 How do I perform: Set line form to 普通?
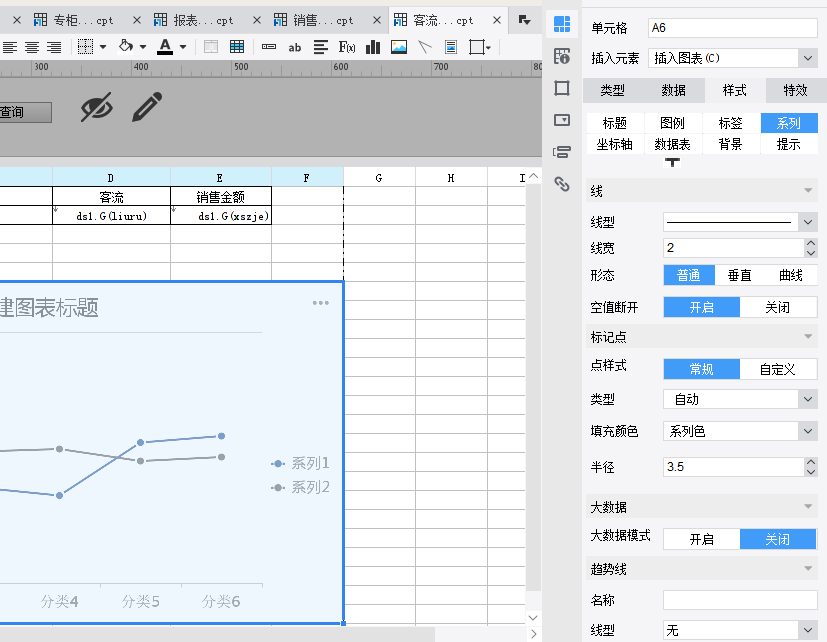point(689,275)
